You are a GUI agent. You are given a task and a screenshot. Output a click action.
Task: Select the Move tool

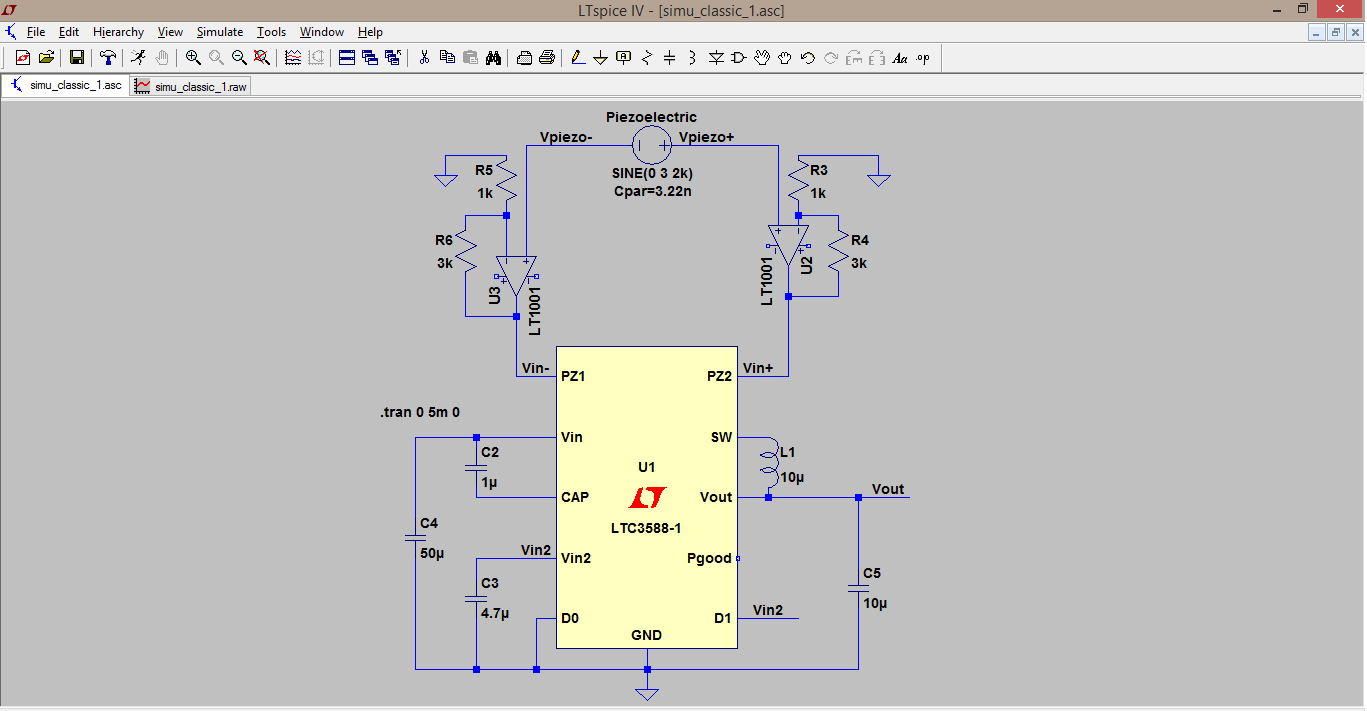click(x=763, y=57)
